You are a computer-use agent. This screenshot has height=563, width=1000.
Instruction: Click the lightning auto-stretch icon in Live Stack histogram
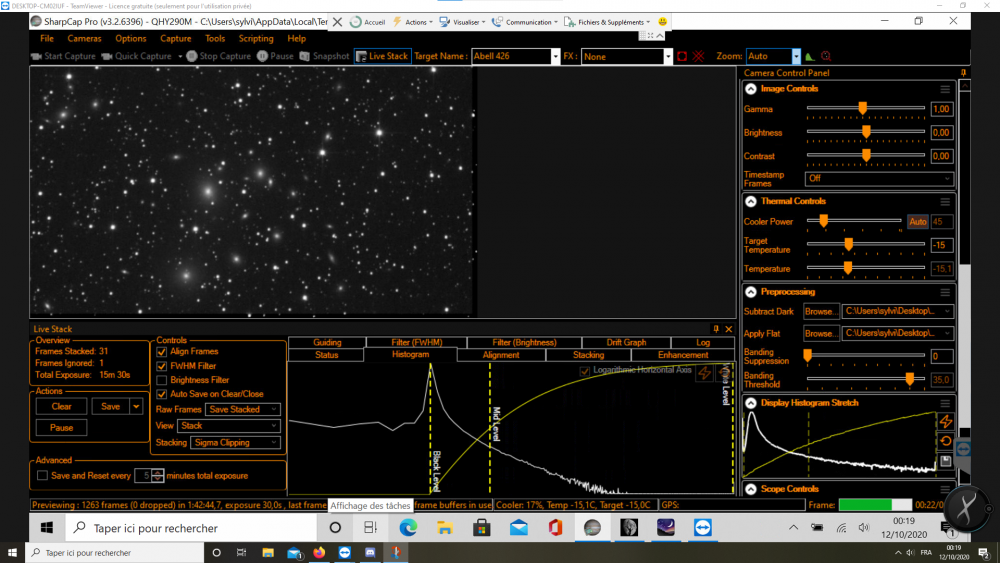click(x=704, y=373)
